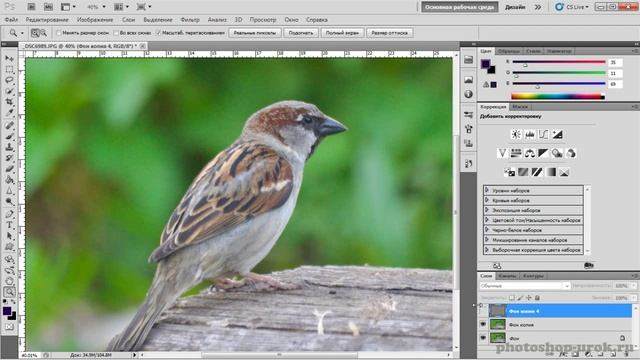Expand the 'Черно-белое наборов' presets

tap(487, 230)
